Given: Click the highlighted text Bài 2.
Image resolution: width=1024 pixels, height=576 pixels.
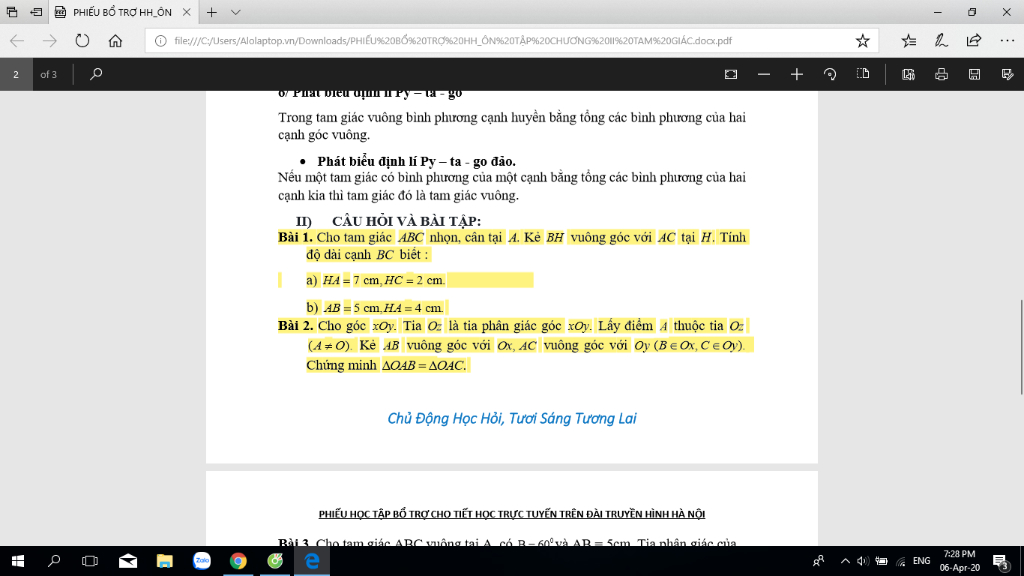Looking at the screenshot, I should (295, 325).
